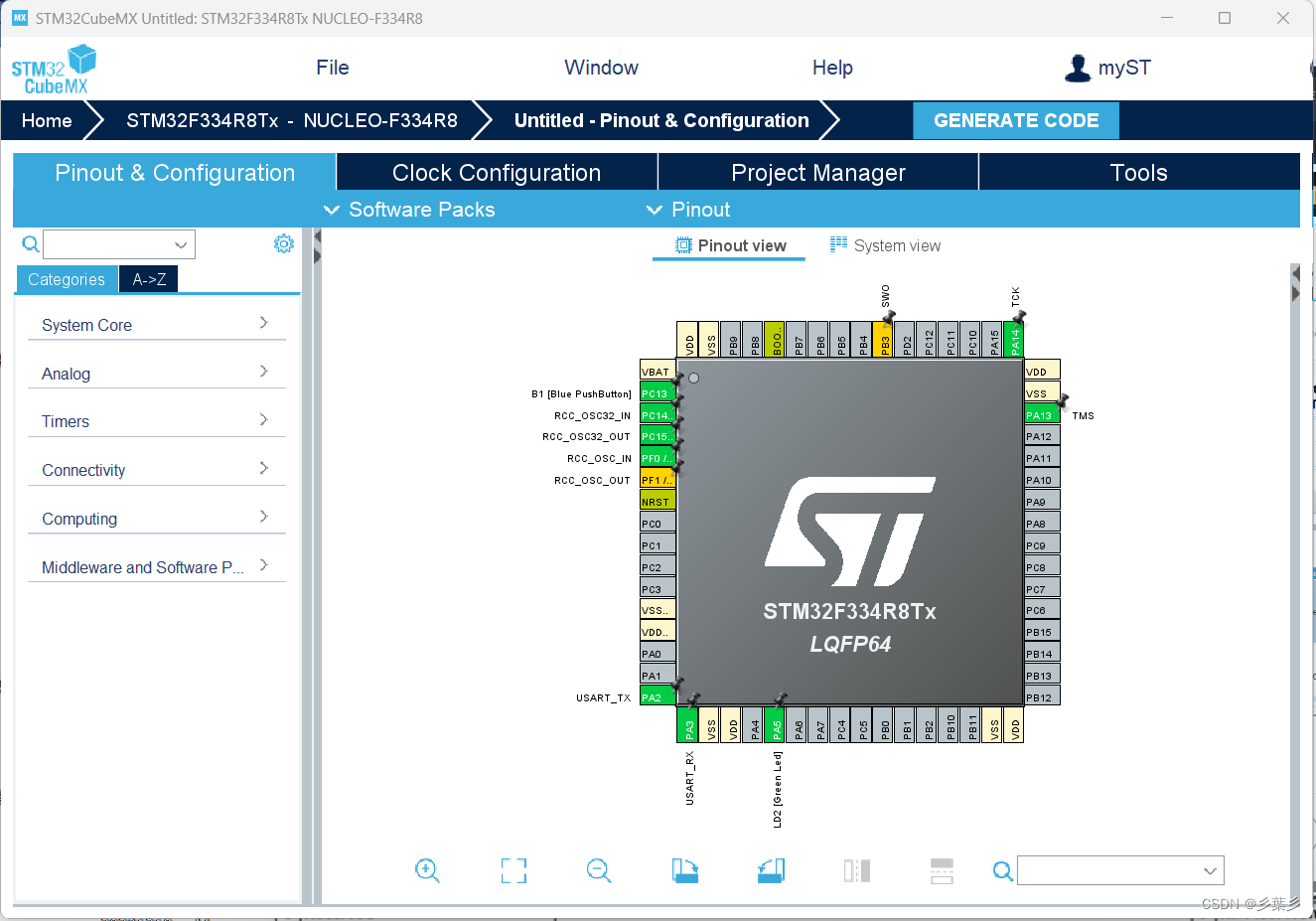Click the STM32CubeMX logo icon
The image size is (1316, 921).
pos(54,70)
